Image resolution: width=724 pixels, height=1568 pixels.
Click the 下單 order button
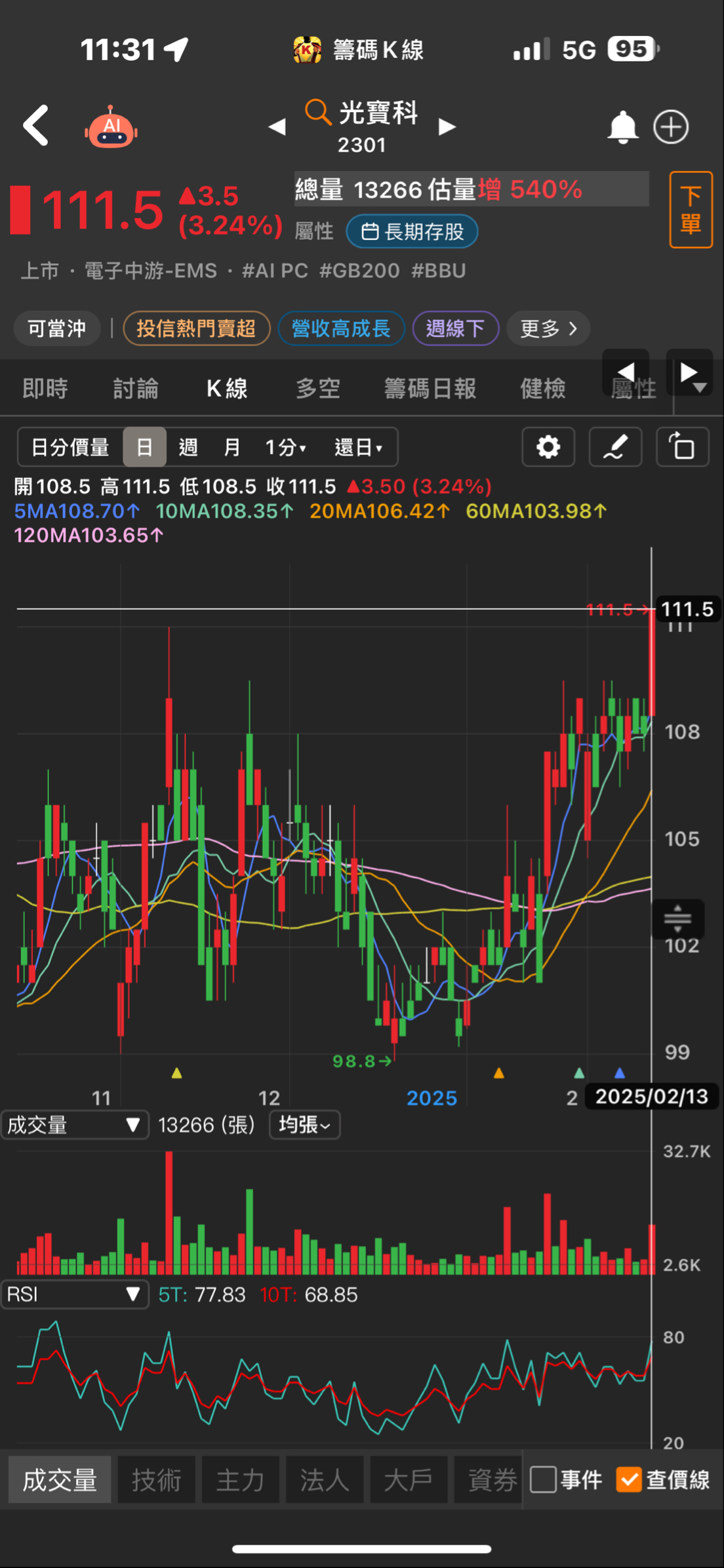[691, 210]
